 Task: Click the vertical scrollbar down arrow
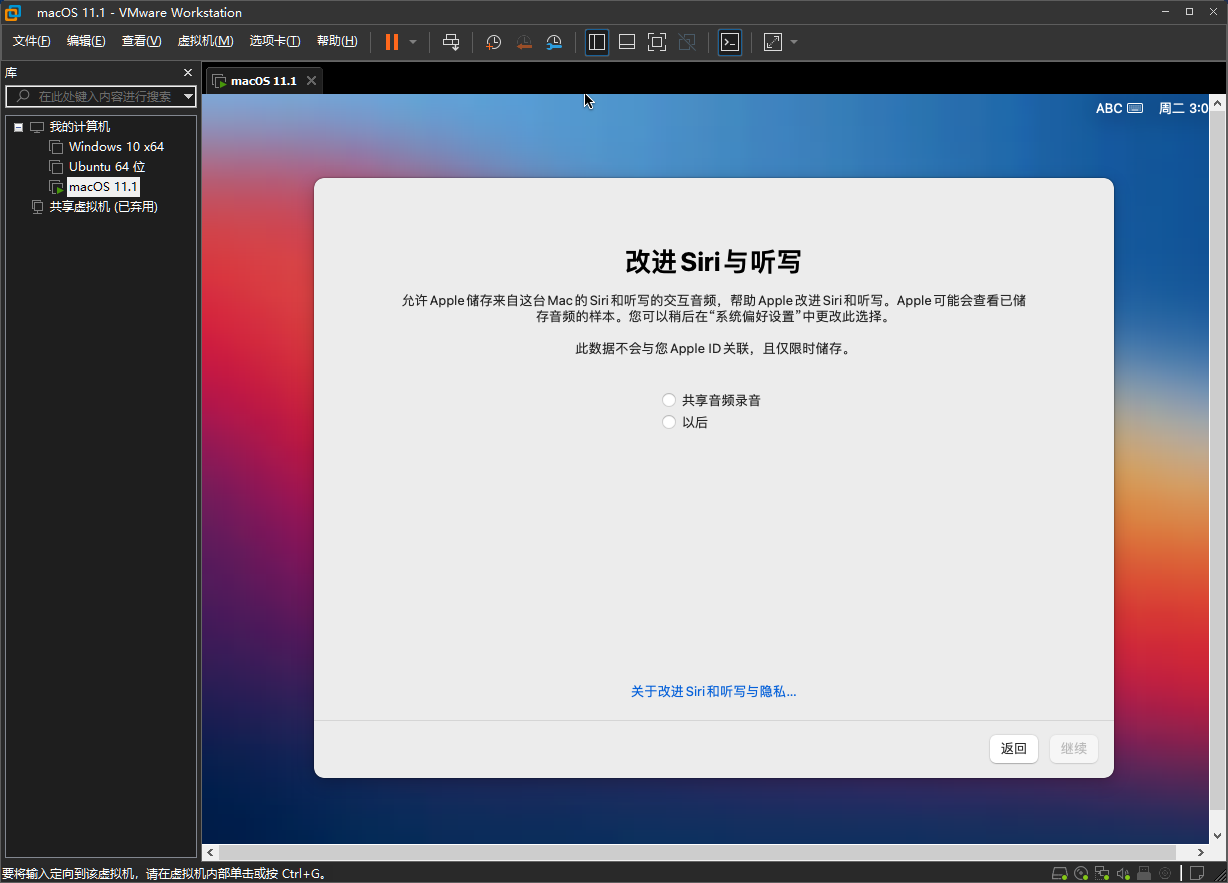click(x=1219, y=836)
